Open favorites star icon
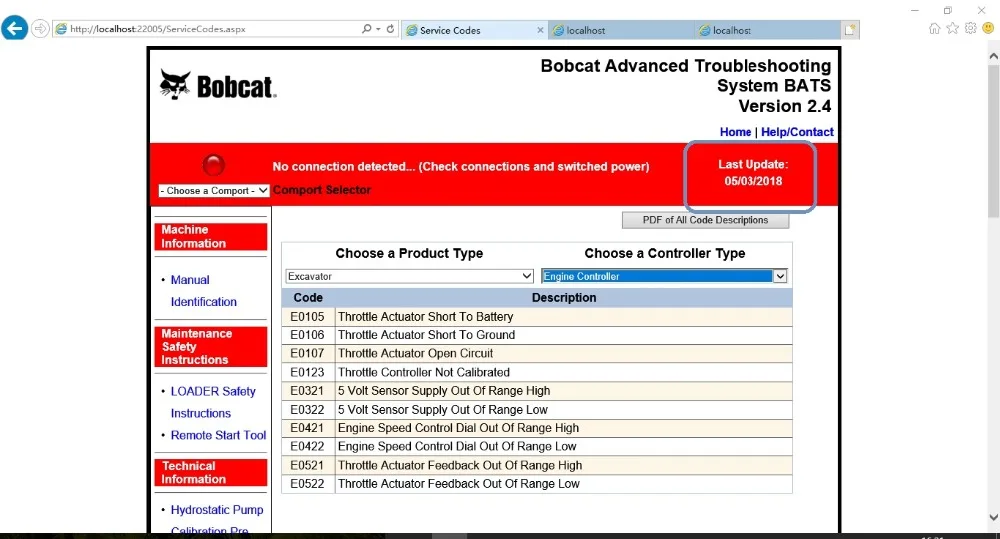This screenshot has height=539, width=1000. (952, 28)
